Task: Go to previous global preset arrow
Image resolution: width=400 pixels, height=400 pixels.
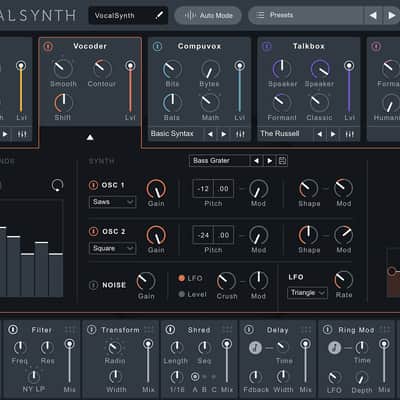Action: point(373,15)
